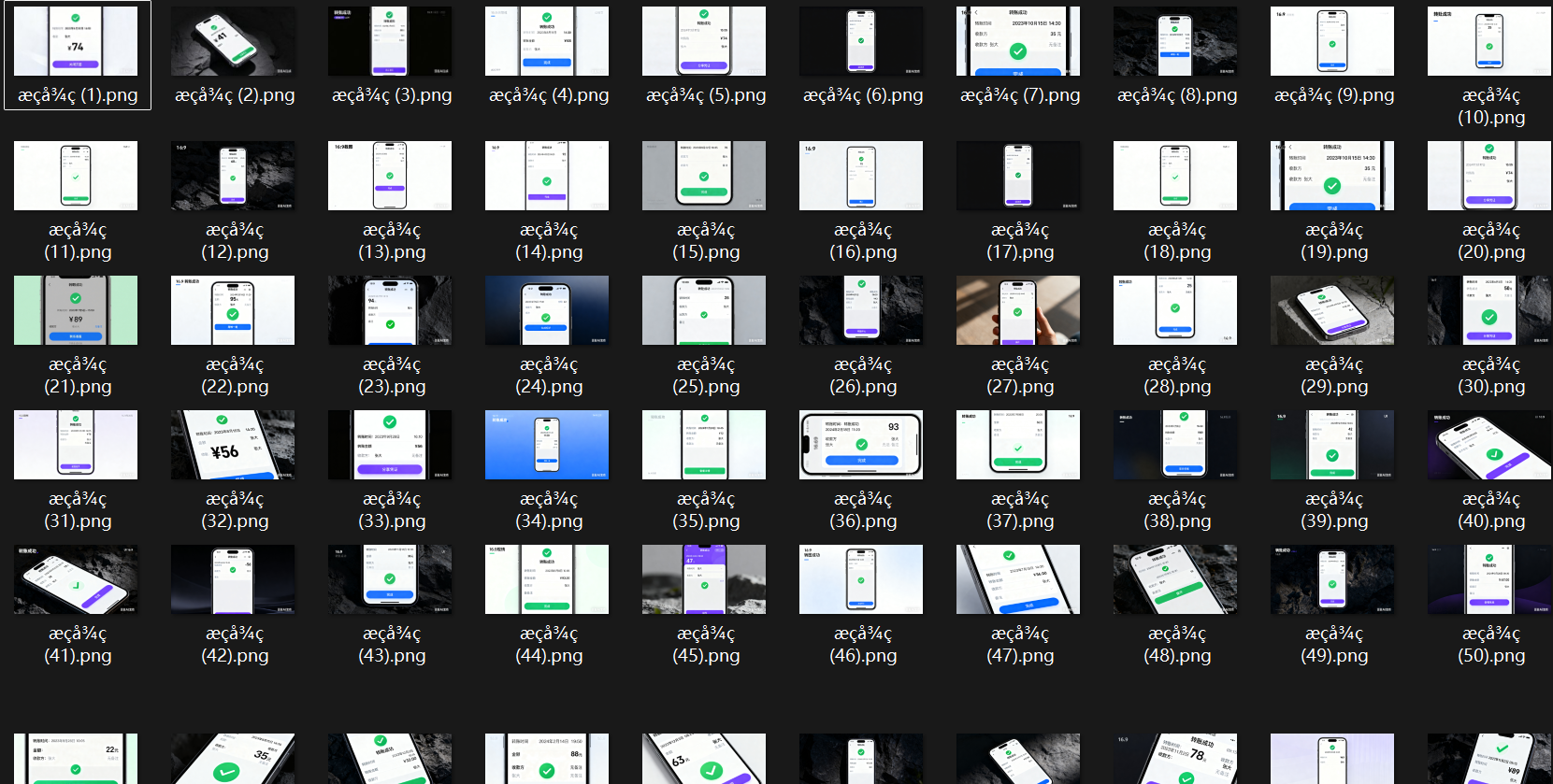Screen dimensions: 1553x784
Task: Click the thumbnail for file (47).png
Action: pos(1018,579)
